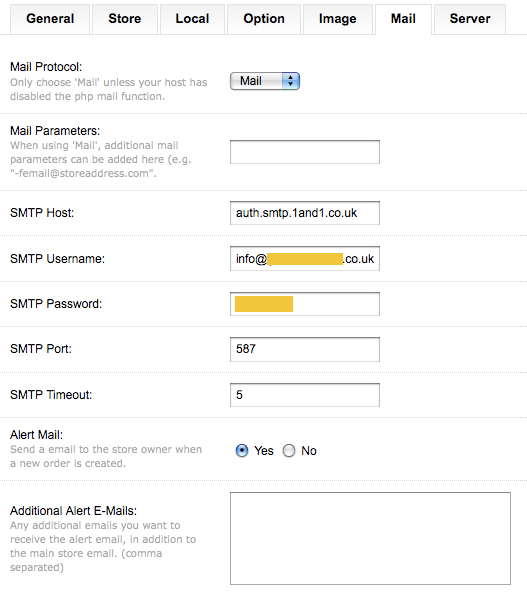Click the No label next to radio

coord(309,451)
